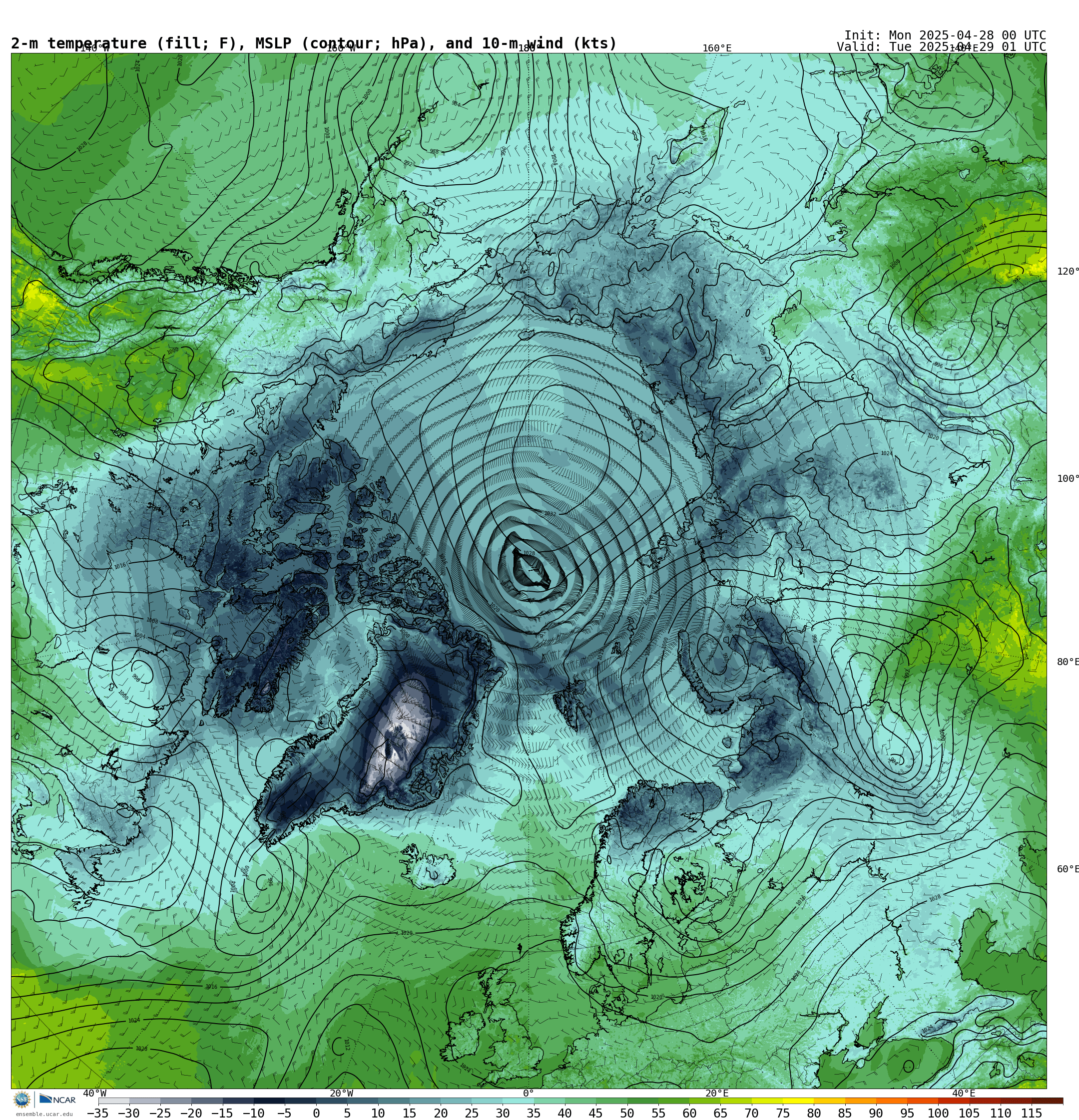Click the 160°E longitude label above the map
Image resolution: width=1079 pixels, height=1120 pixels.
pyautogui.click(x=717, y=48)
